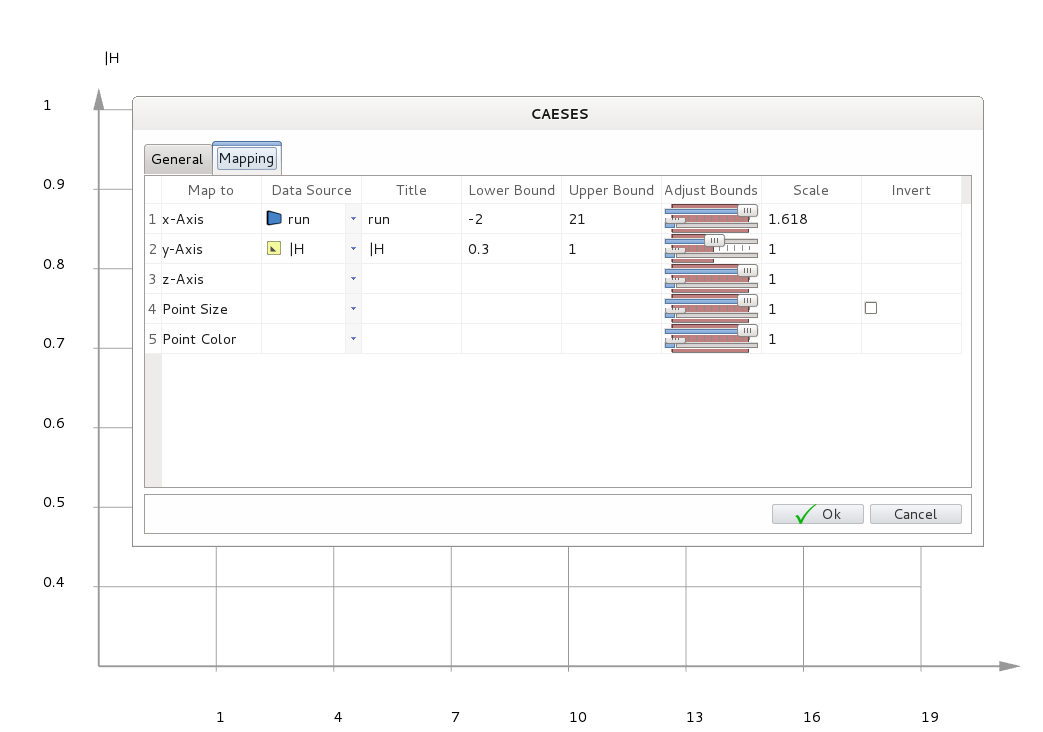Image resolution: width=1043 pixels, height=732 pixels.
Task: Confirm the dialog with Ok
Action: click(818, 514)
